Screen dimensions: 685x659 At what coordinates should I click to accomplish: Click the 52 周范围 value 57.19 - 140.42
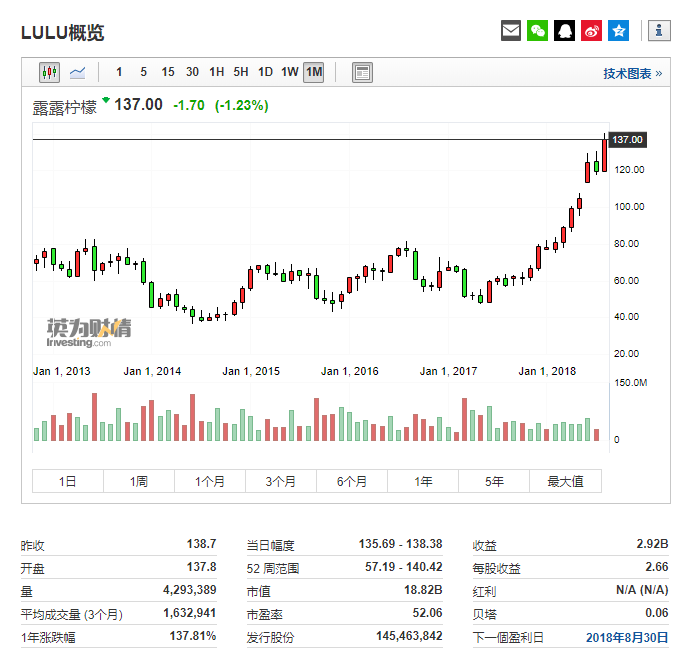pos(404,567)
